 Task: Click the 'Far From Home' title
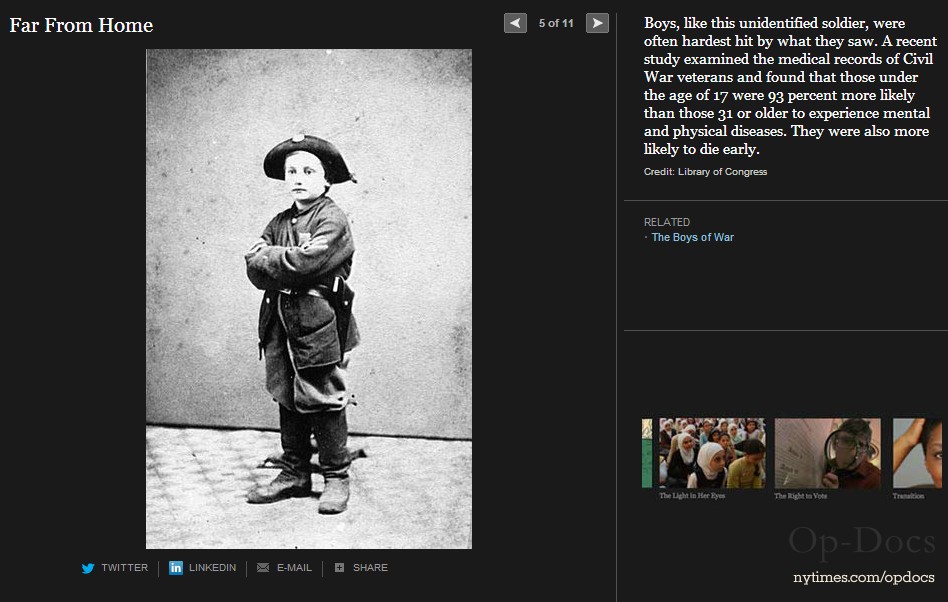click(81, 25)
